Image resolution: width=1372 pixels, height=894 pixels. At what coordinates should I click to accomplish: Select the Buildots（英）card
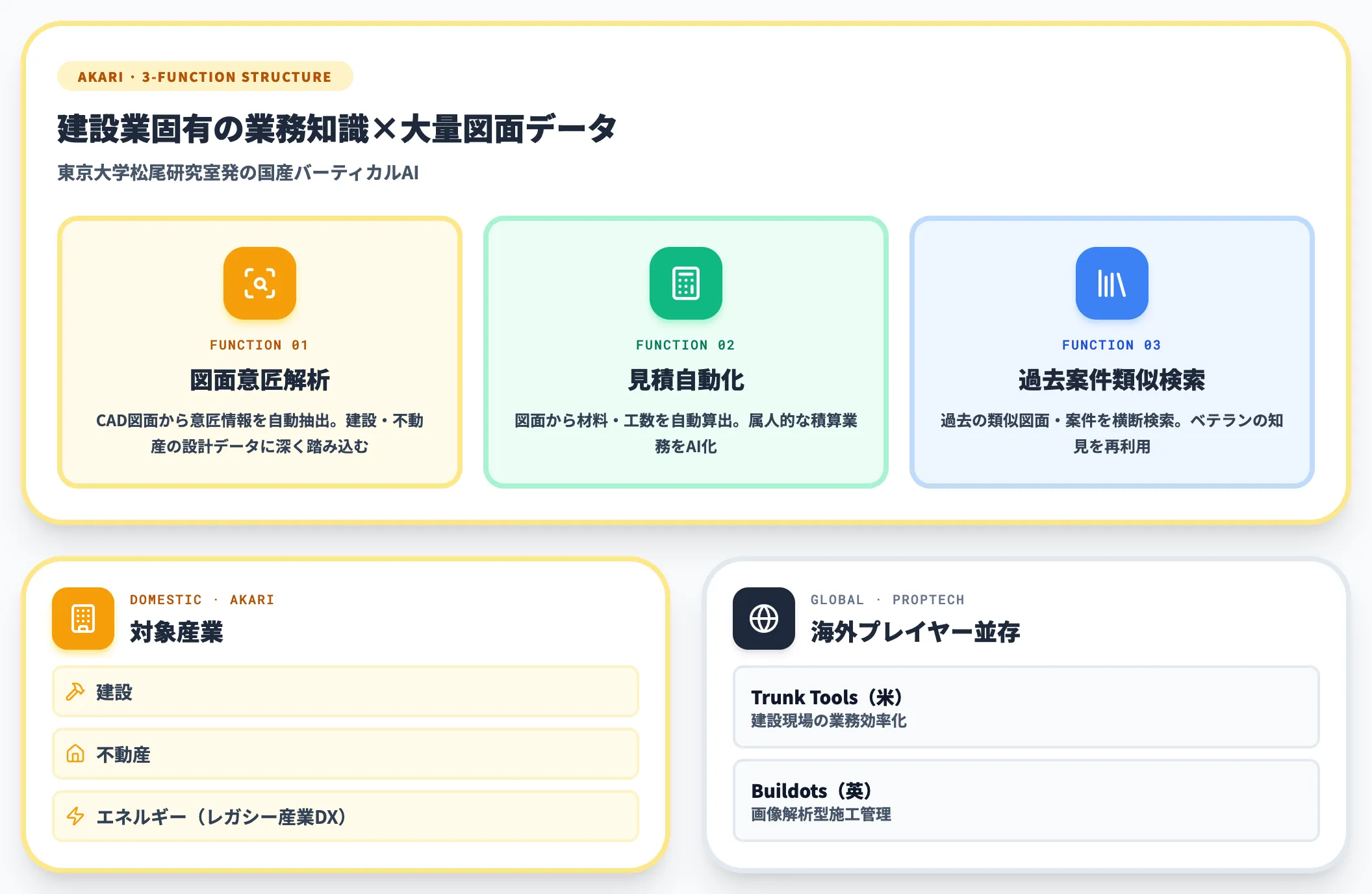pyautogui.click(x=1026, y=800)
